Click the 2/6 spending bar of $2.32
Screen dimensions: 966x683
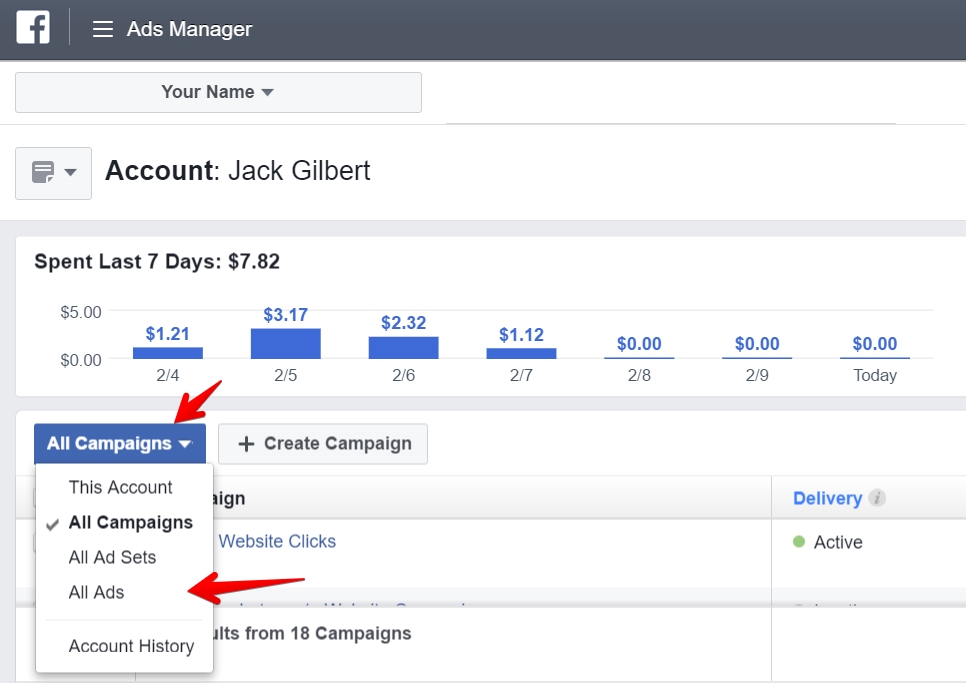[404, 348]
